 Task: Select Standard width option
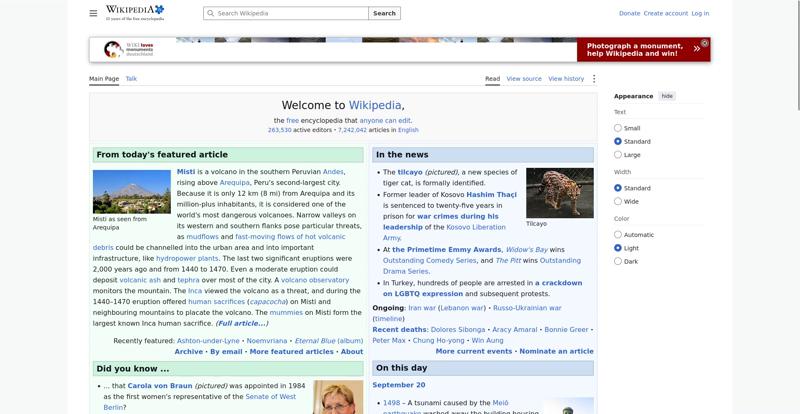(618, 188)
